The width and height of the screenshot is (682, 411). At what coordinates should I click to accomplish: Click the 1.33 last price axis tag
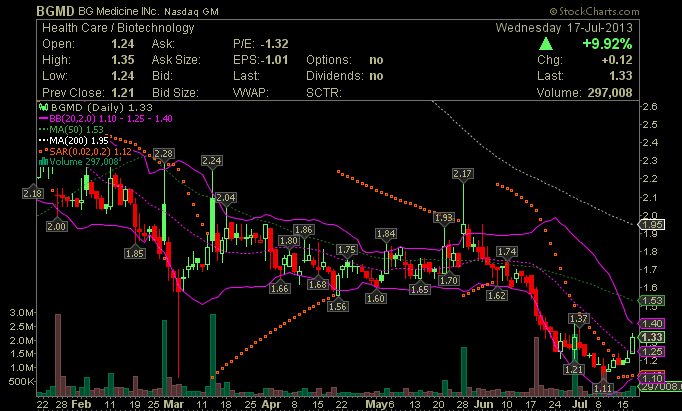652,337
